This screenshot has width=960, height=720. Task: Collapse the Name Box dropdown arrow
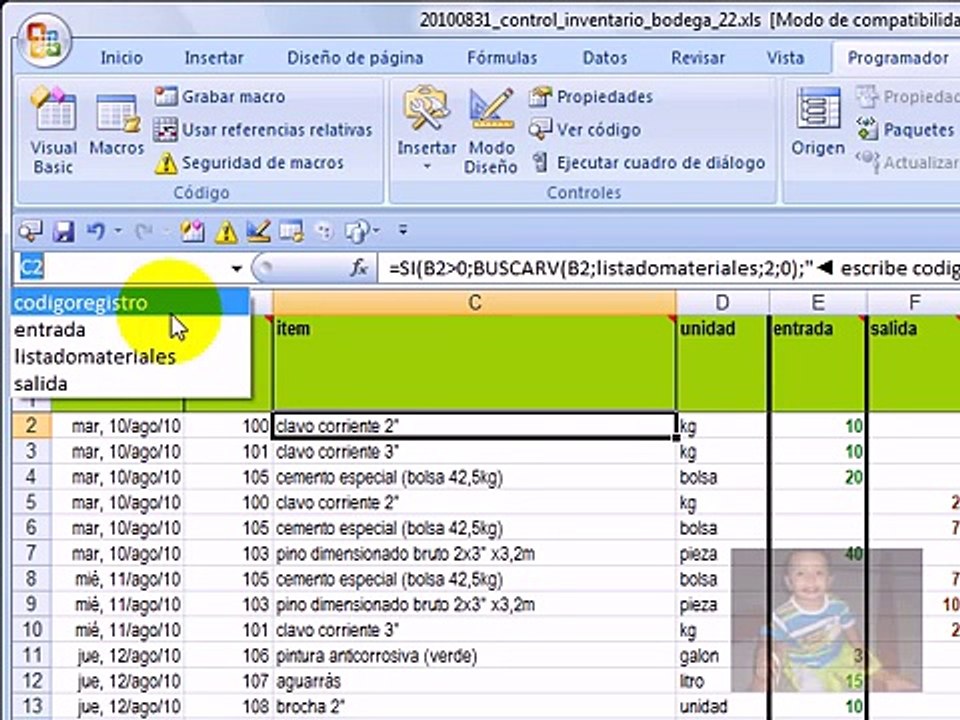[236, 268]
